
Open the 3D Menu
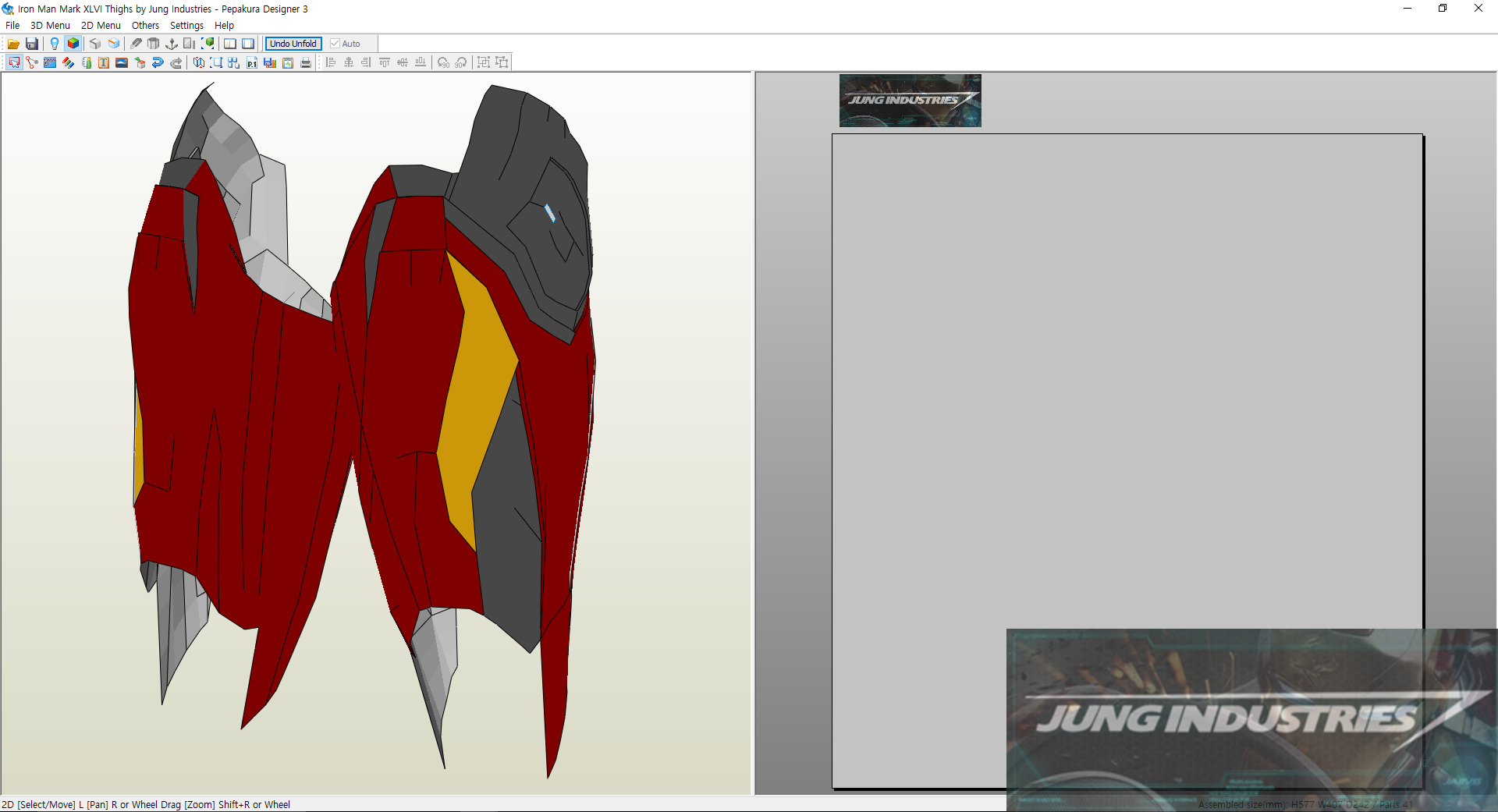point(50,25)
